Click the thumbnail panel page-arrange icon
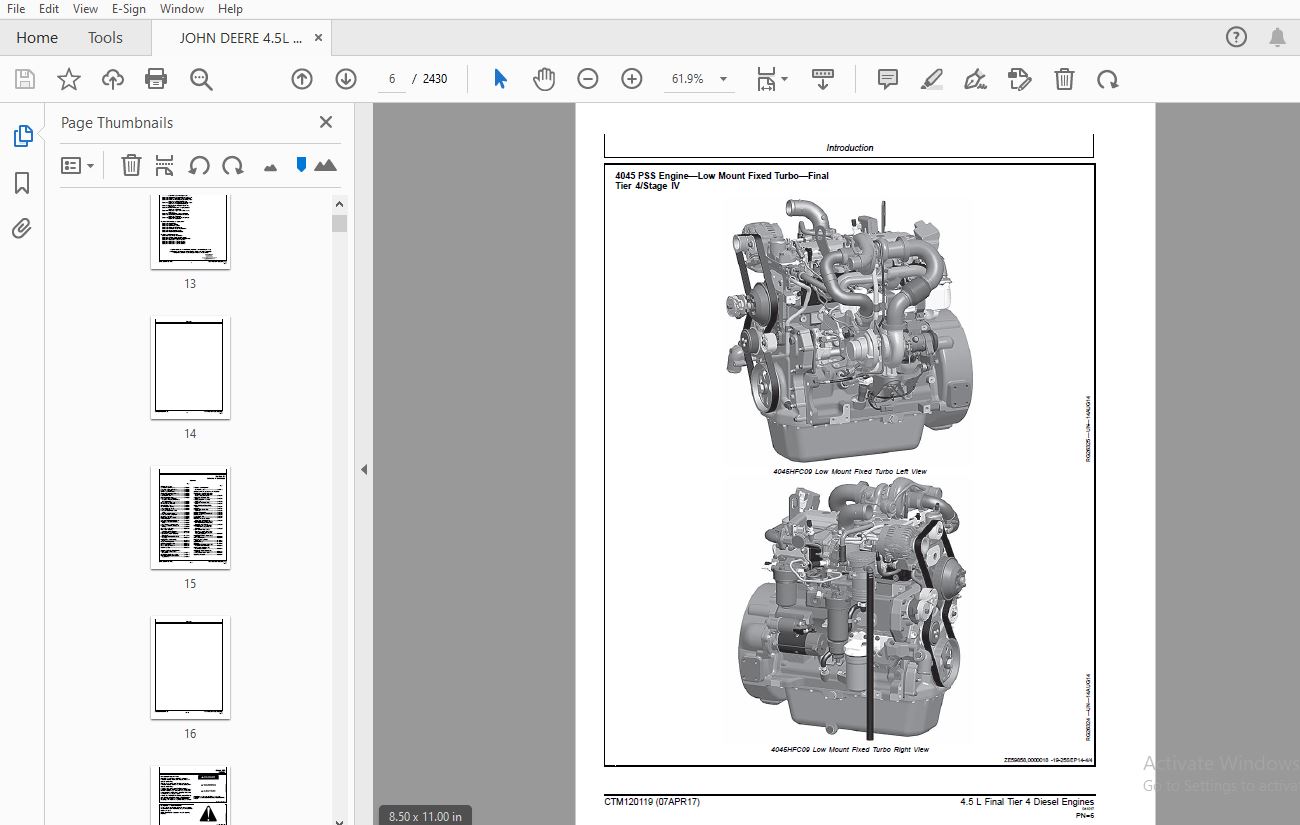 pos(165,166)
